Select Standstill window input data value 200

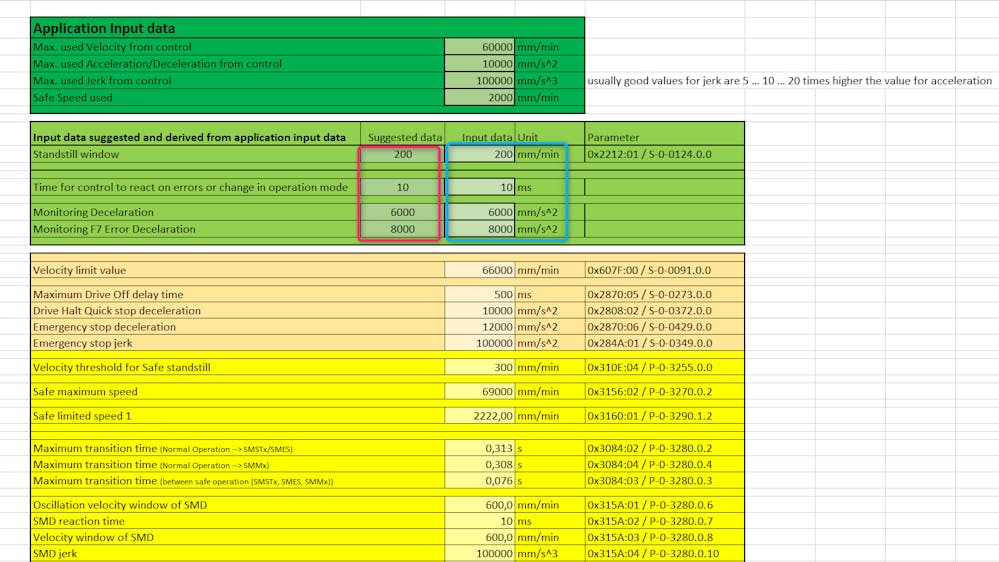tap(479, 154)
